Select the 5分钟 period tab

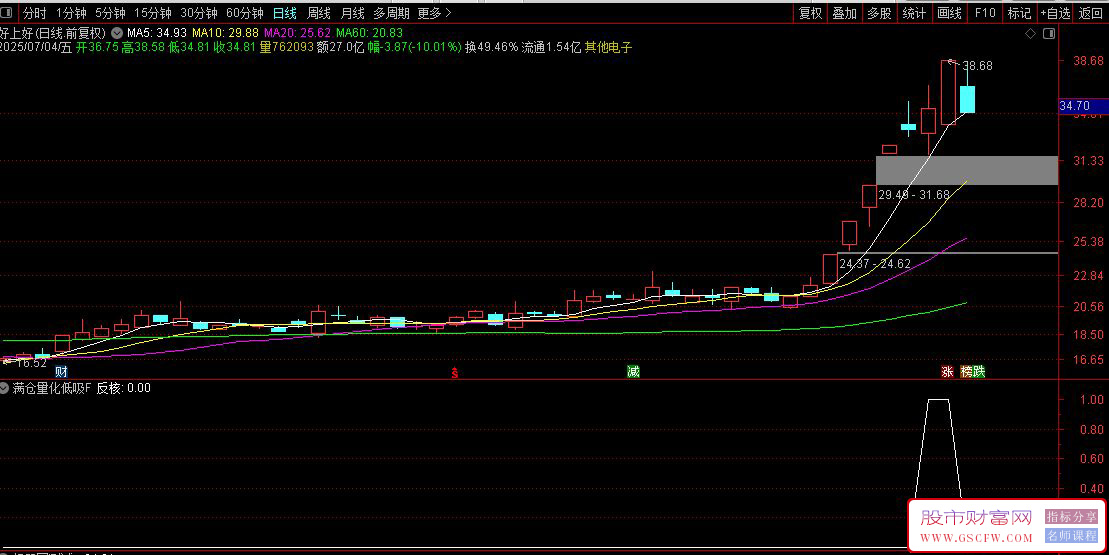[110, 13]
